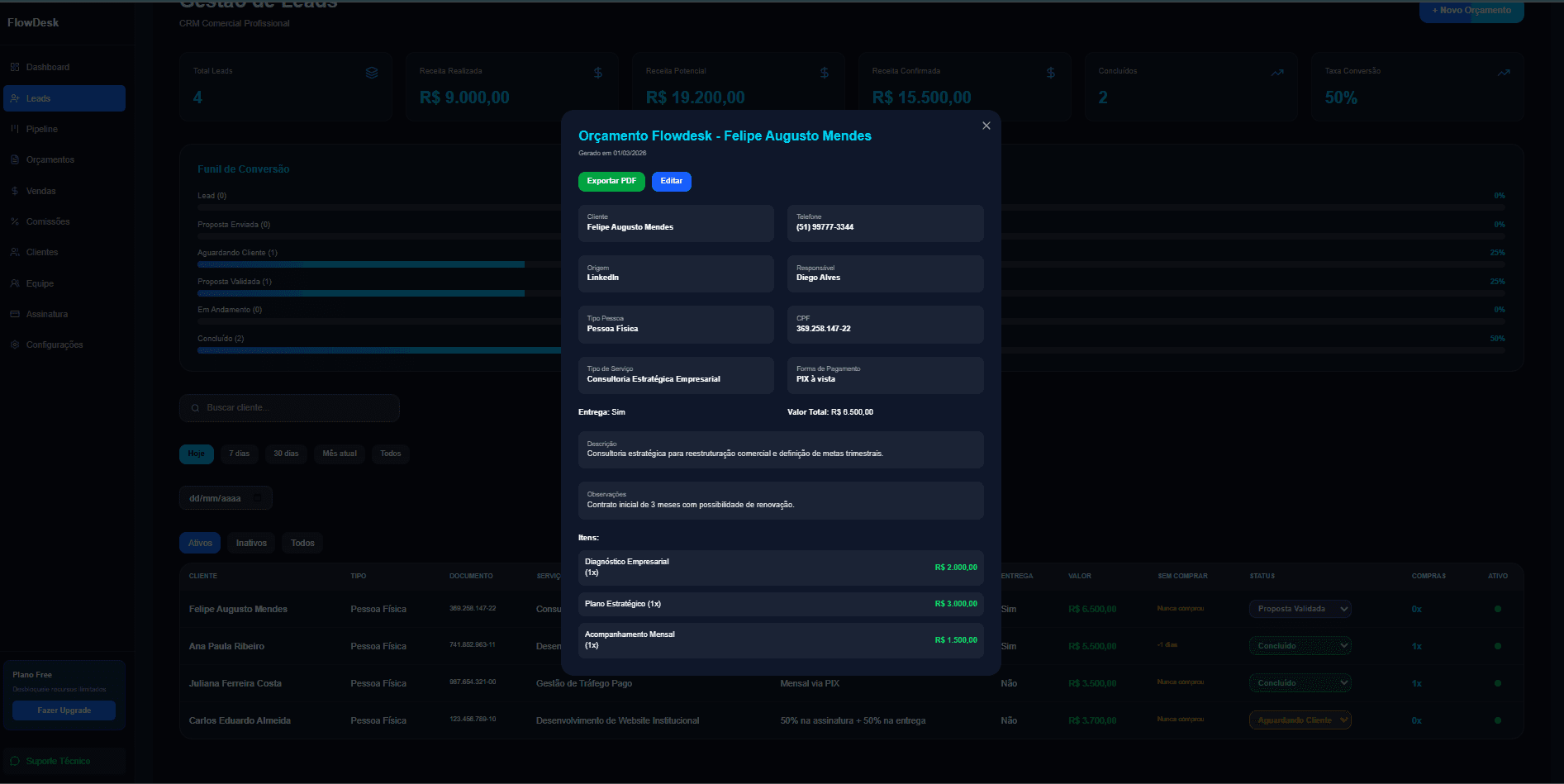Screen dimensions: 1564x784
Task: Open the Dashboard sidebar icon
Action: point(14,67)
